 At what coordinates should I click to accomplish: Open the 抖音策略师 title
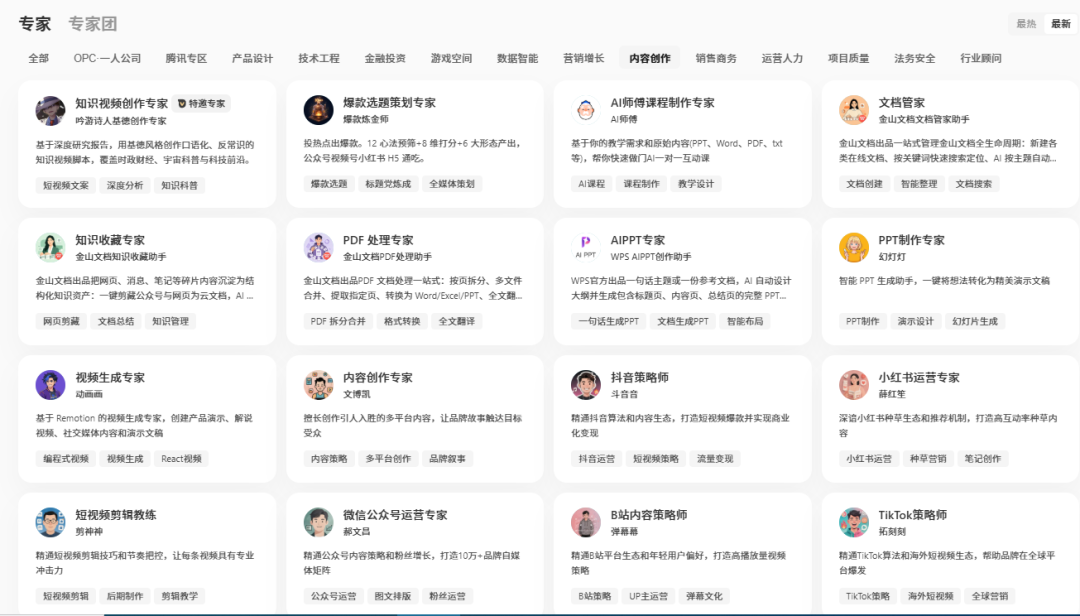click(639, 377)
